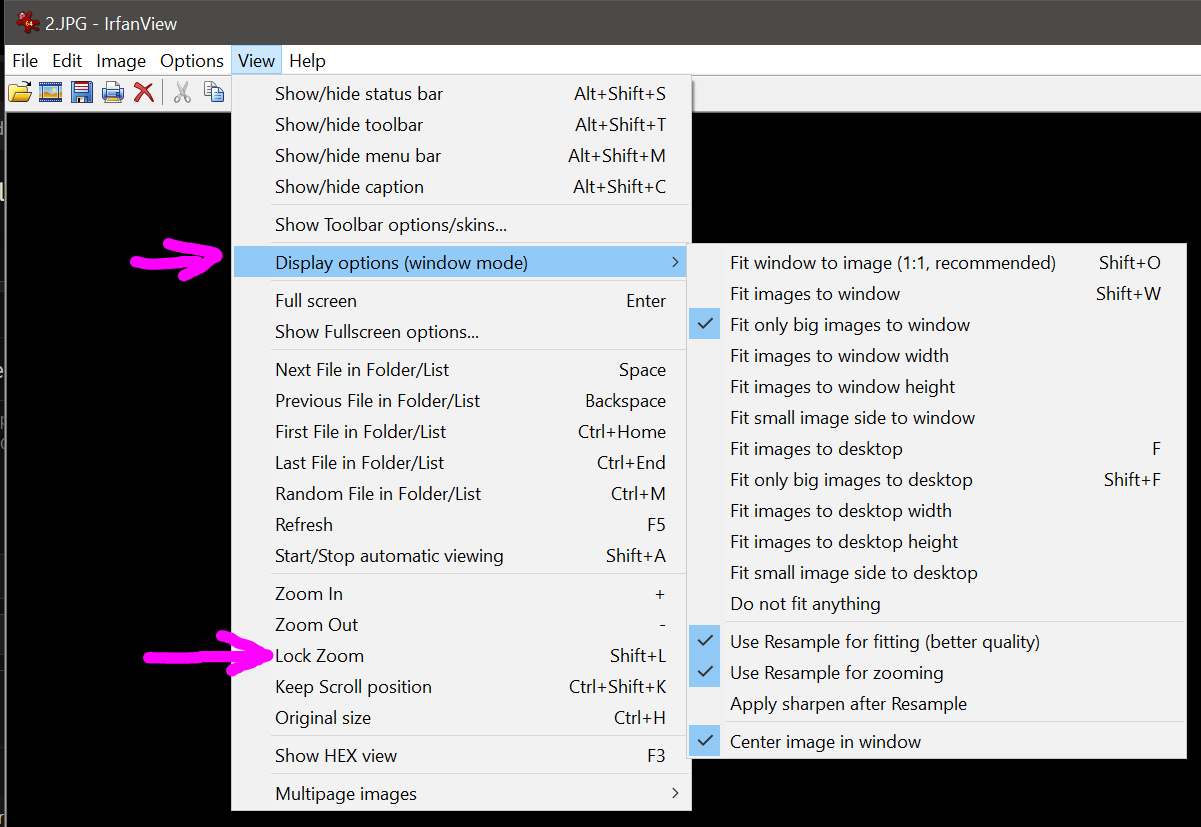This screenshot has width=1201, height=827.
Task: Click Refresh menu entry
Action: [x=461, y=525]
